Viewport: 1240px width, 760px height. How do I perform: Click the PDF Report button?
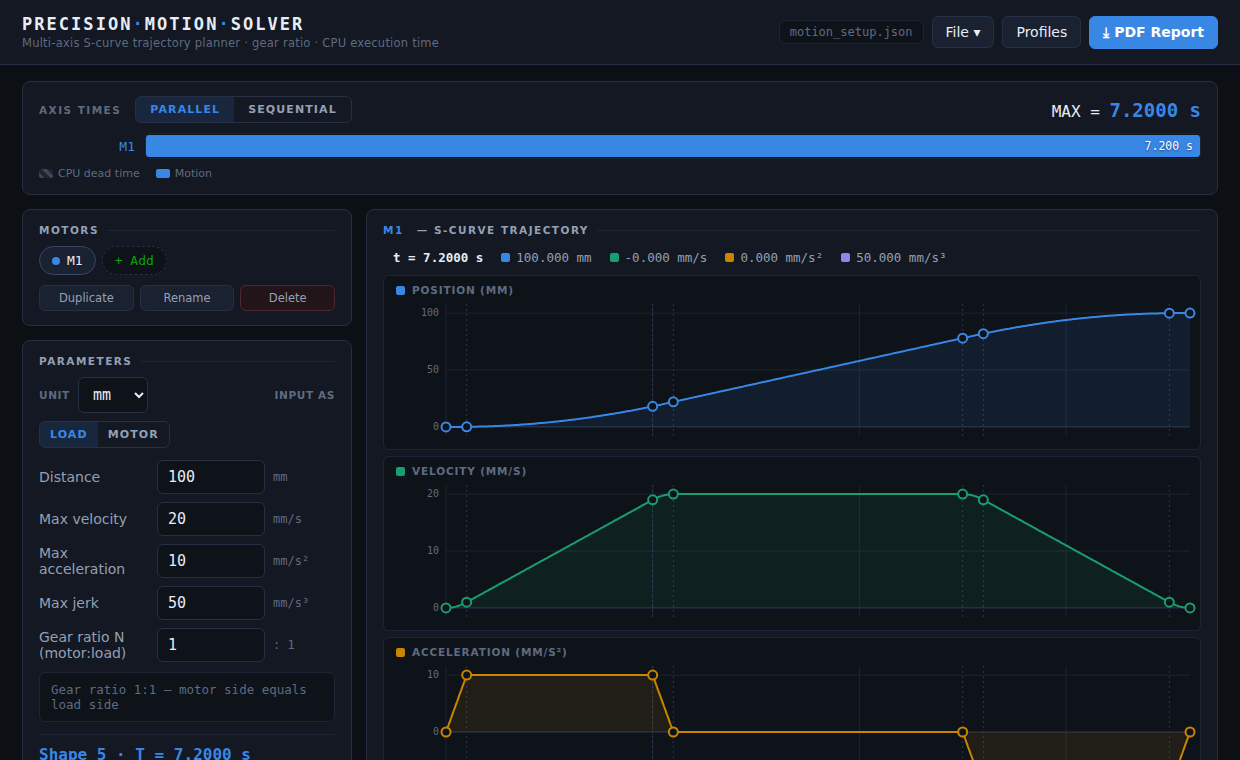1153,32
